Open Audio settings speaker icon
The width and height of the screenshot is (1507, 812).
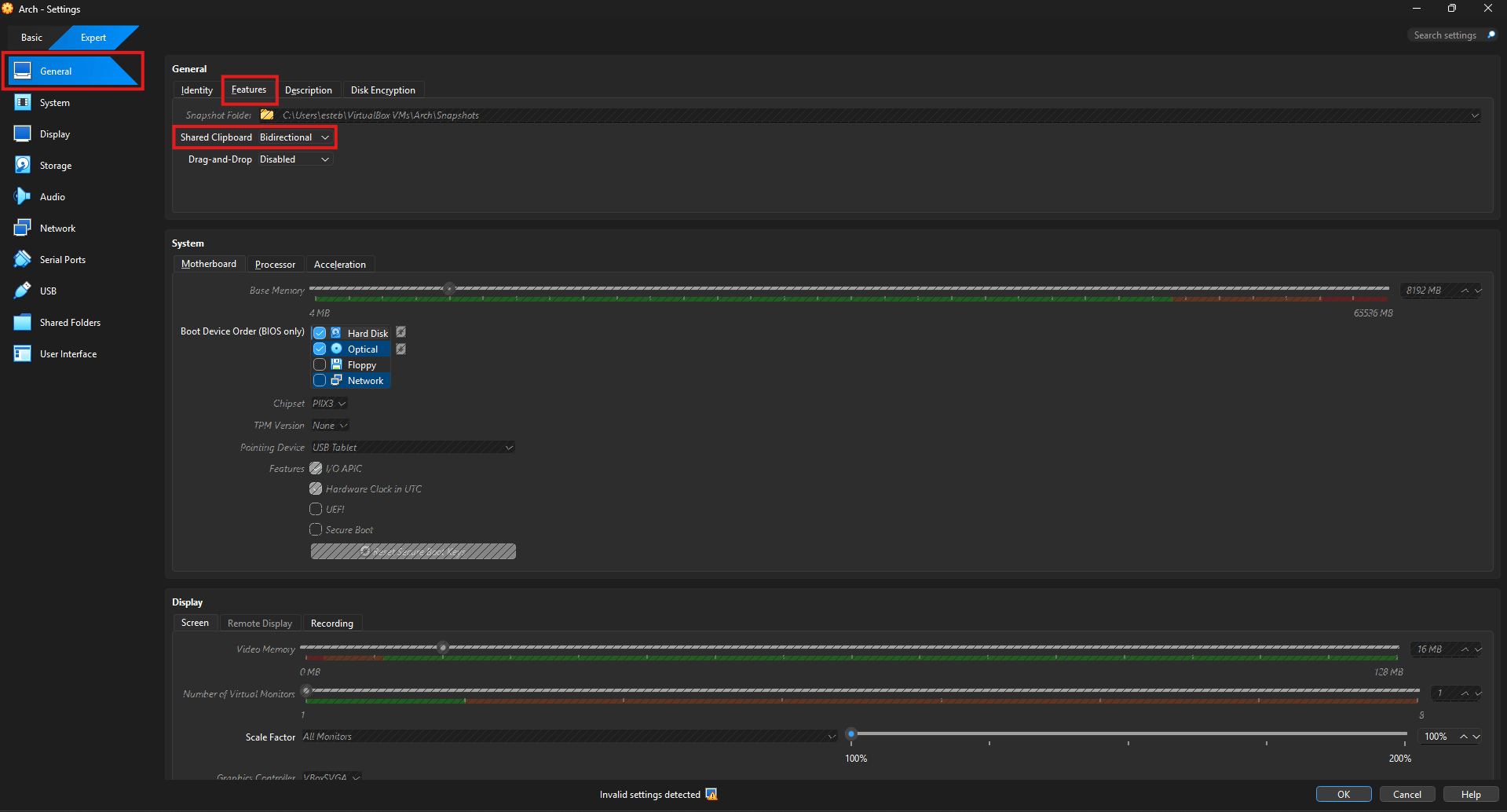[x=23, y=197]
